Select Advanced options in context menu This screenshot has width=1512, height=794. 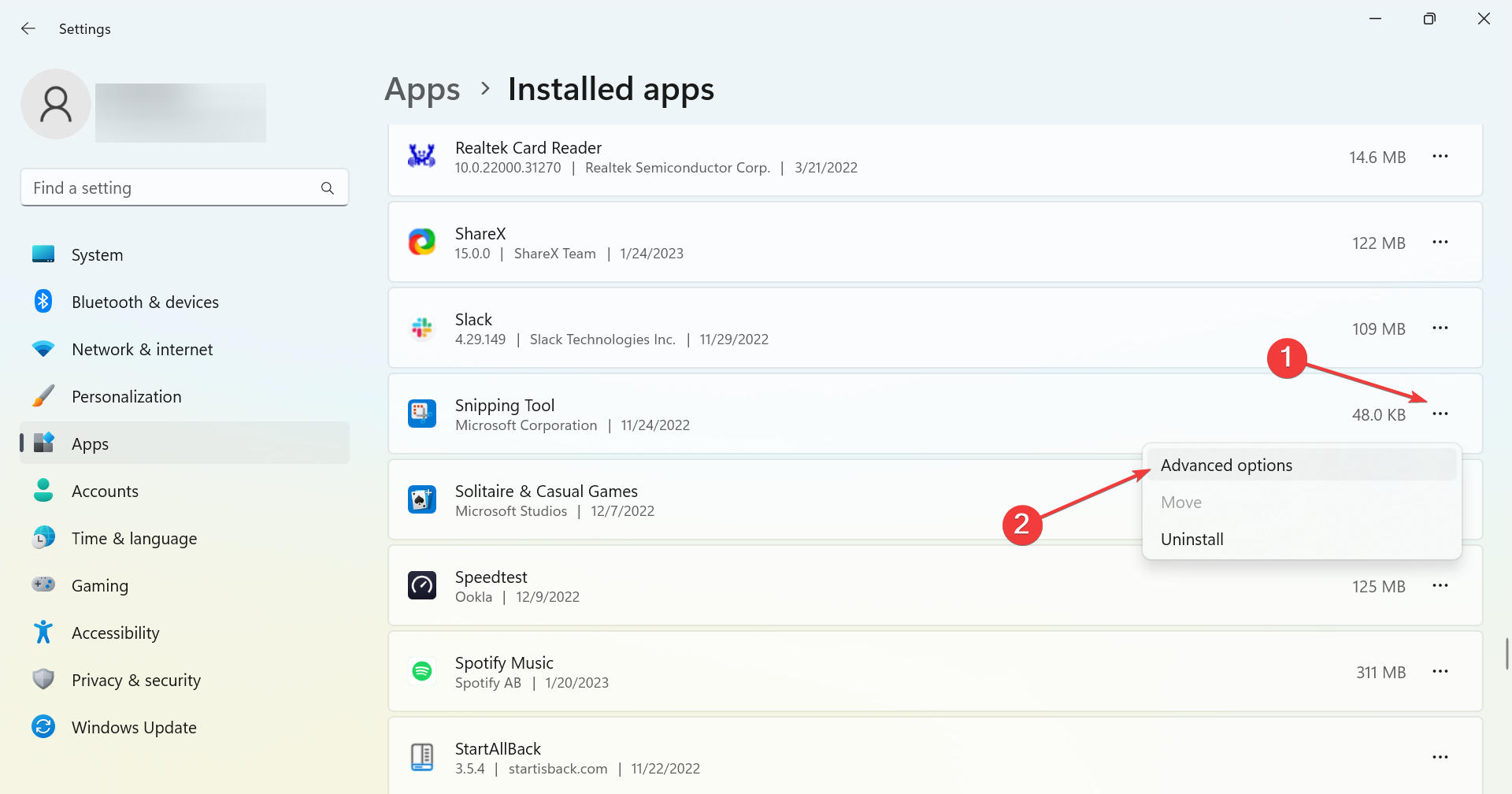click(x=1302, y=465)
